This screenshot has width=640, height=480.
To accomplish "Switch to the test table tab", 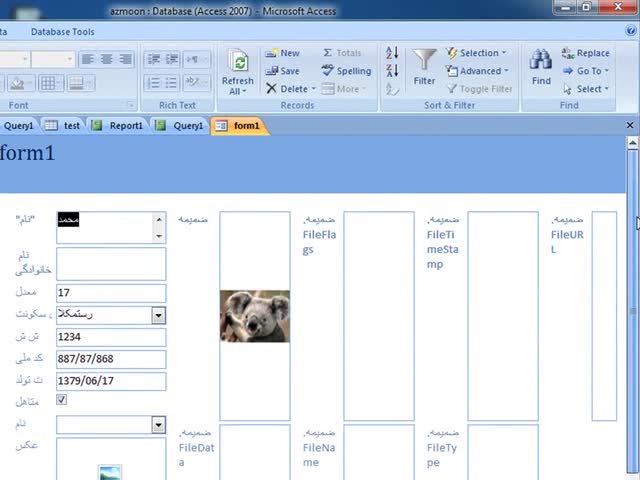I will pyautogui.click(x=63, y=126).
